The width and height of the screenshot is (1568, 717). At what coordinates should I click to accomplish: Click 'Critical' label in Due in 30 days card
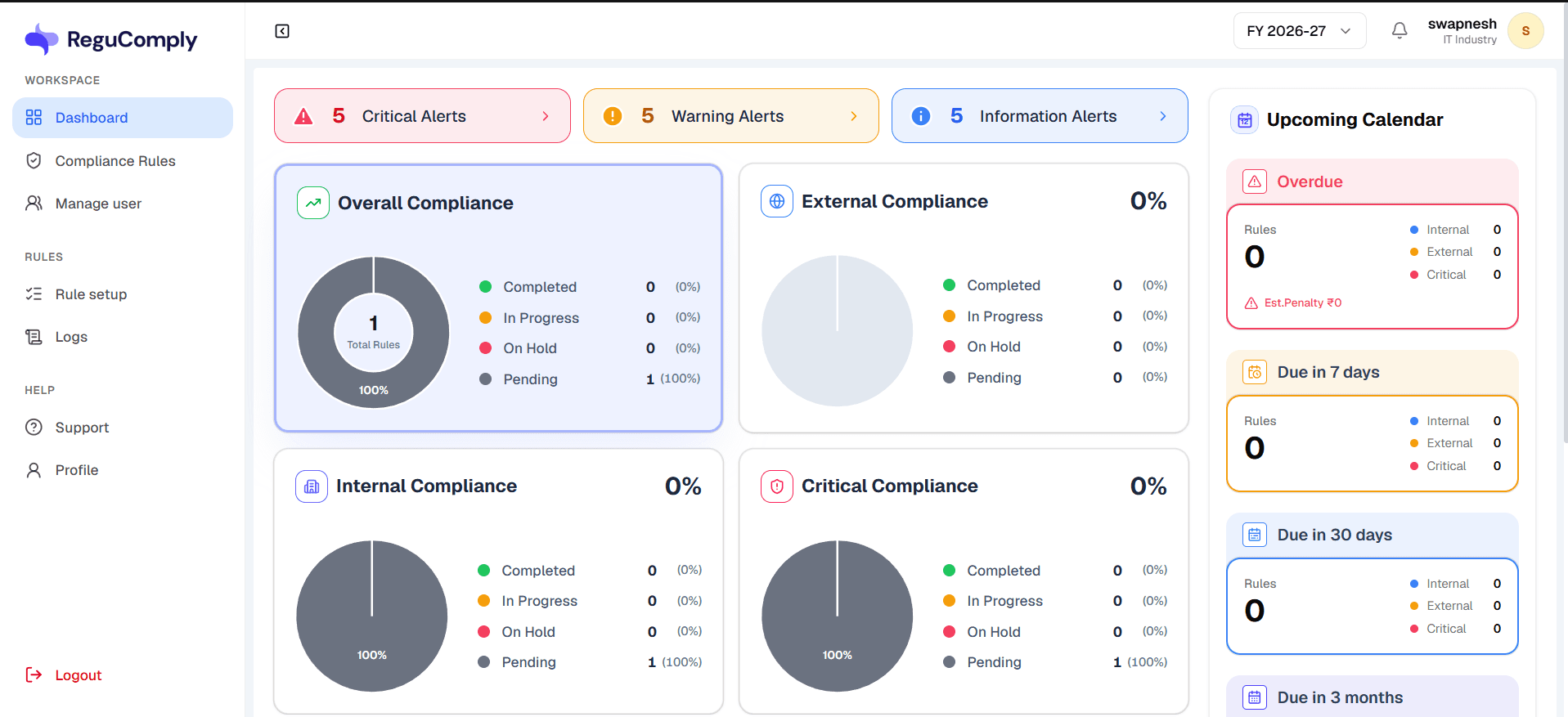(1446, 629)
